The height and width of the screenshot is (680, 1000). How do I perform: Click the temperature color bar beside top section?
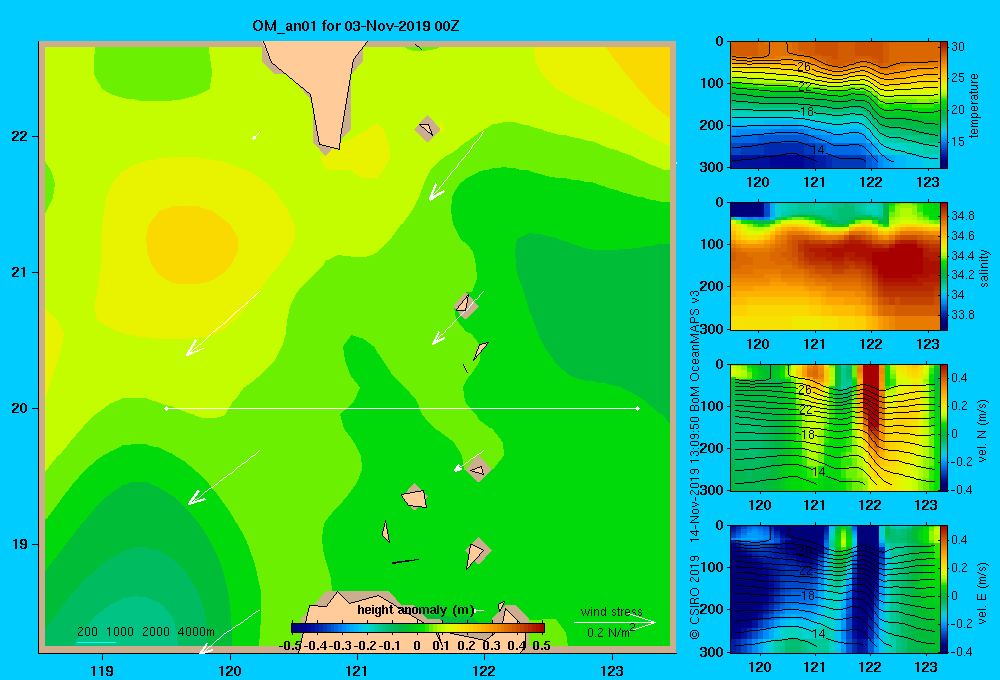point(944,105)
